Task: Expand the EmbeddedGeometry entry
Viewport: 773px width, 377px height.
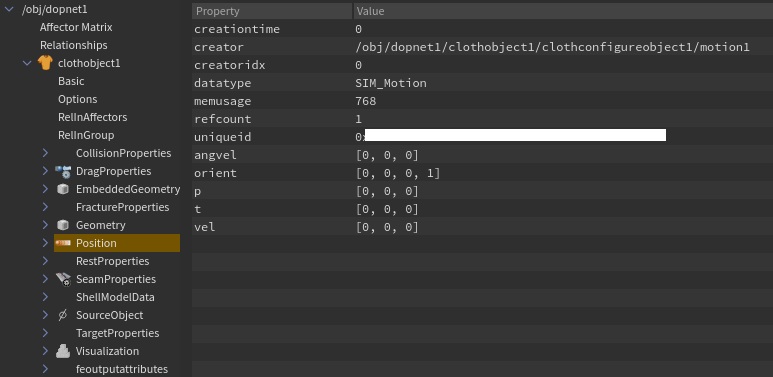Action: coord(45,189)
